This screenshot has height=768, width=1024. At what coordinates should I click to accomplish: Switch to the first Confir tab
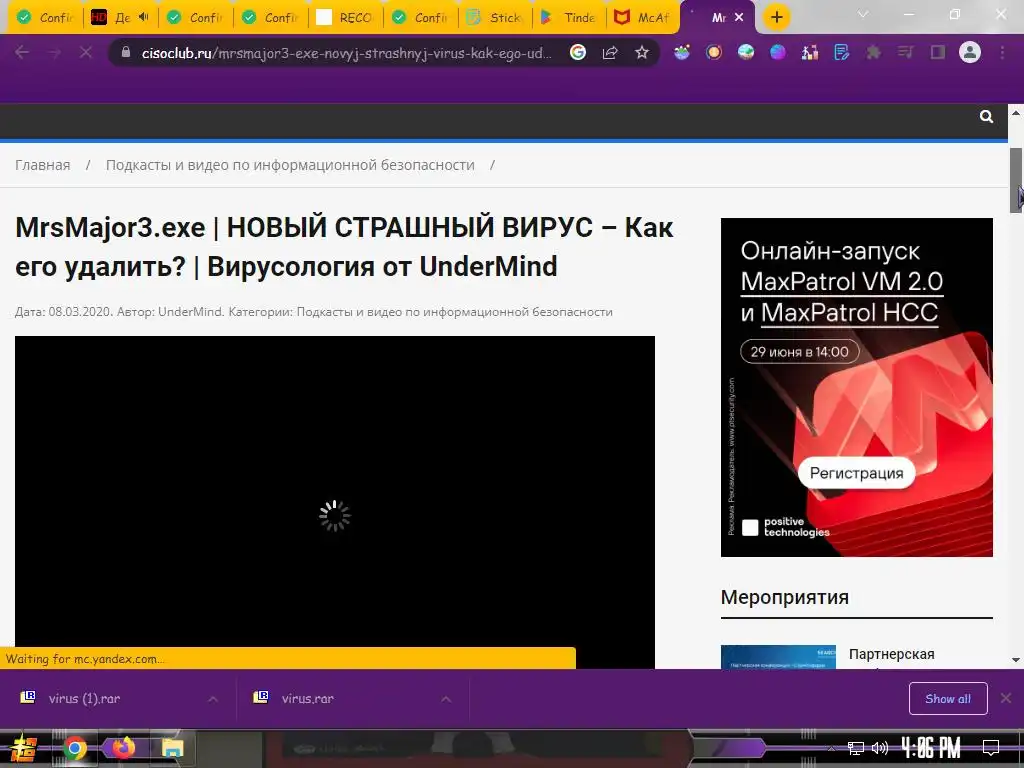pos(45,18)
